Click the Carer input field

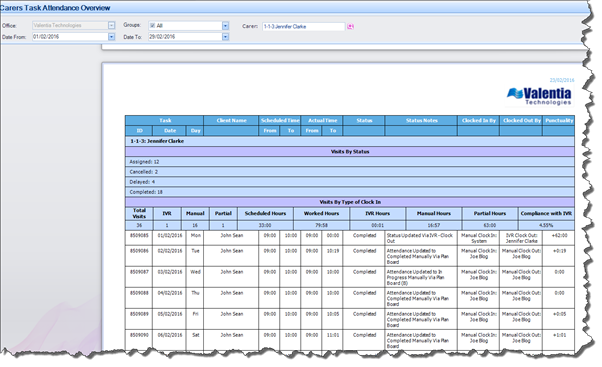point(303,26)
